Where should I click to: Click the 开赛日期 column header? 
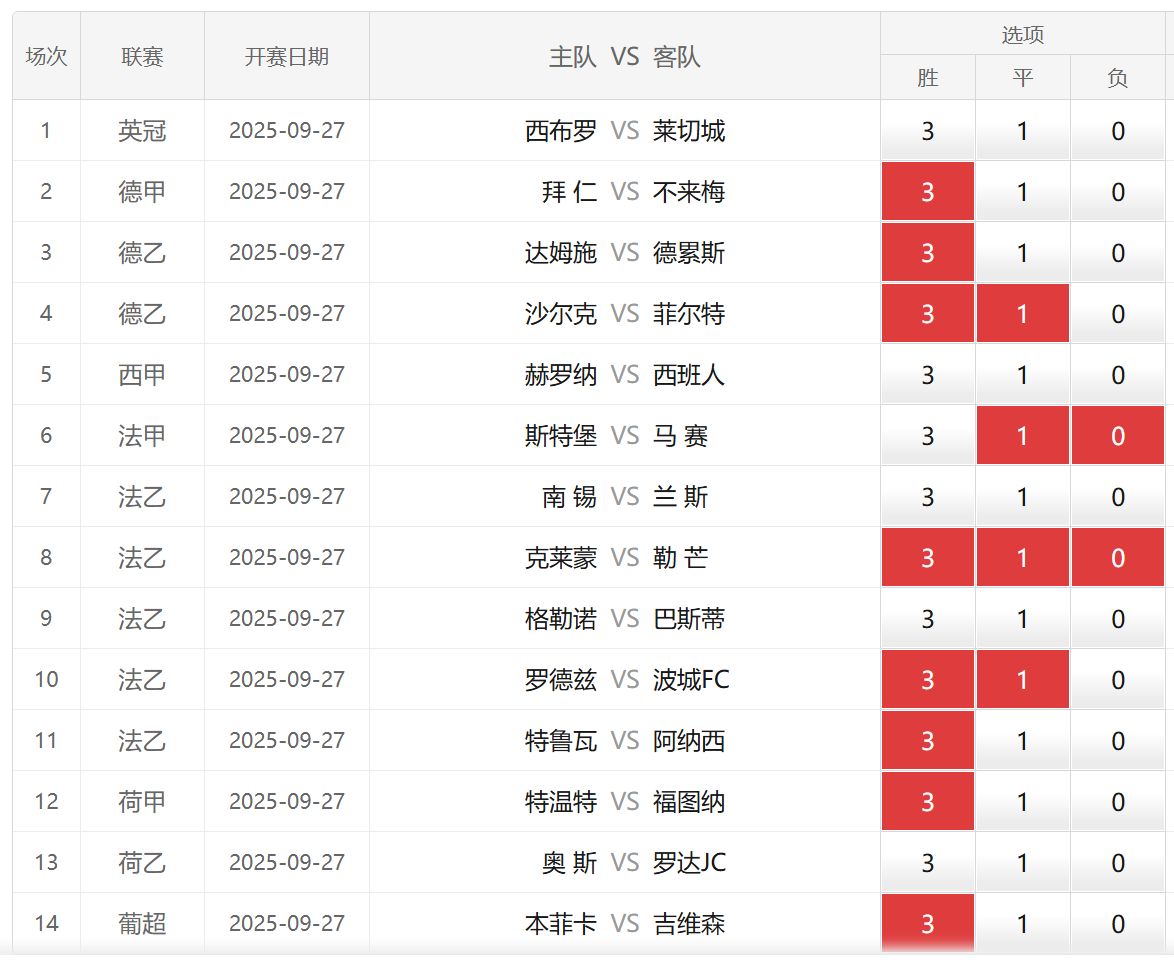pyautogui.click(x=286, y=57)
